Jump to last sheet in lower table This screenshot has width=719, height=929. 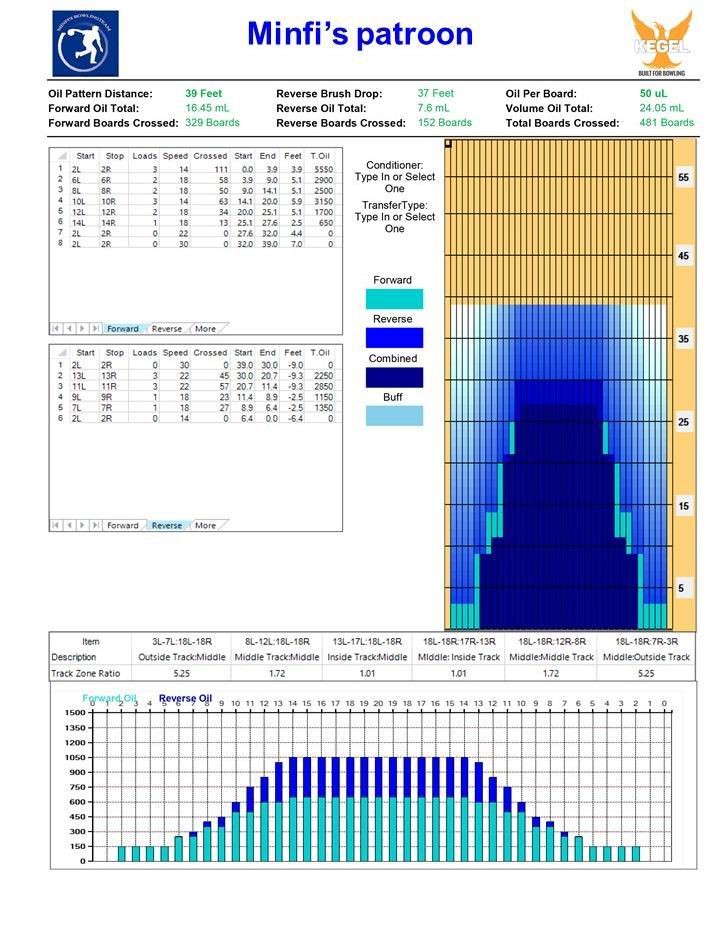[x=95, y=525]
